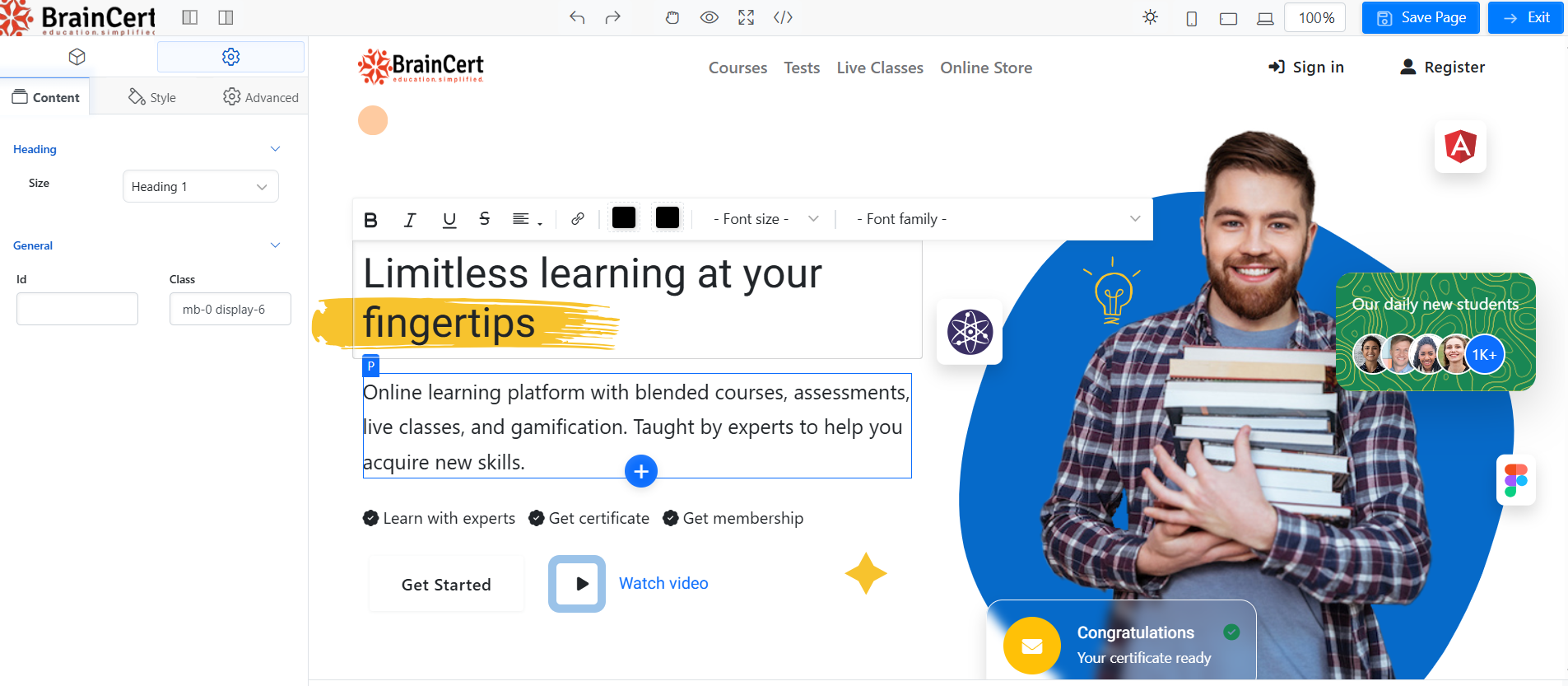This screenshot has width=1568, height=686.
Task: Click the yellow envelope mail icon
Action: coord(1032,646)
